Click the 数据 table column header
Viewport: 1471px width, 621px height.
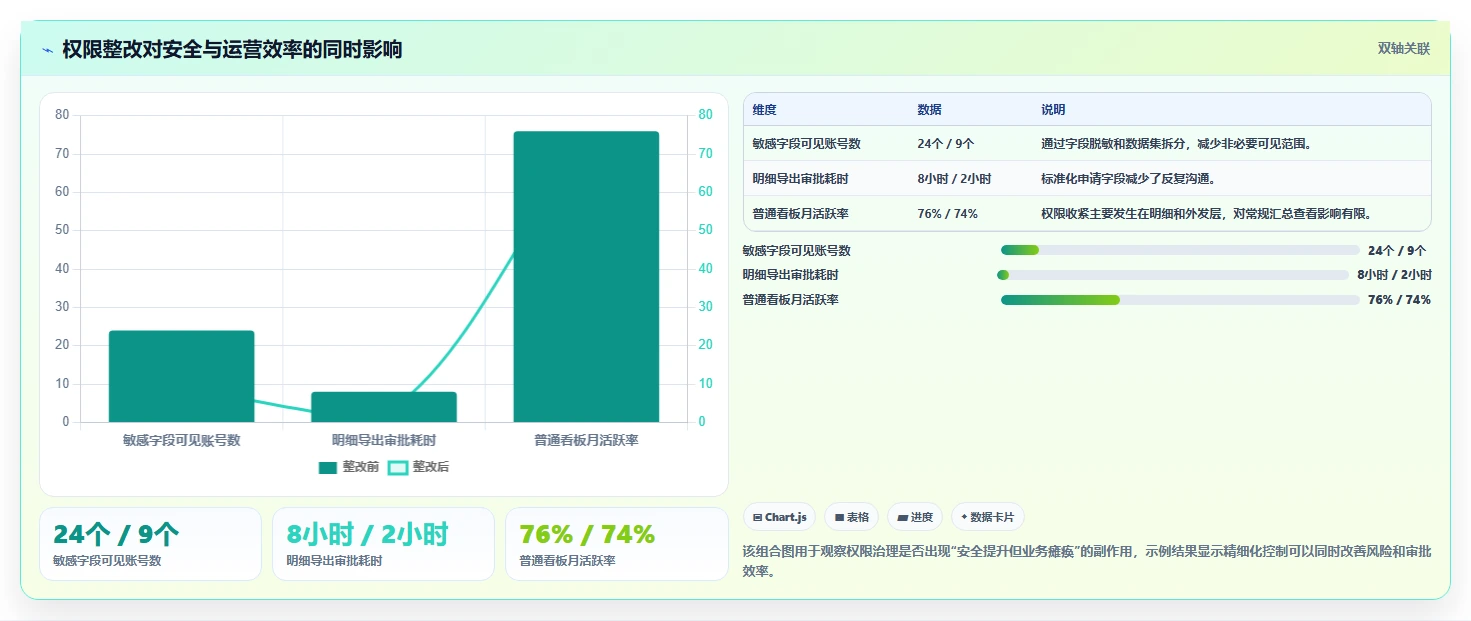929,110
